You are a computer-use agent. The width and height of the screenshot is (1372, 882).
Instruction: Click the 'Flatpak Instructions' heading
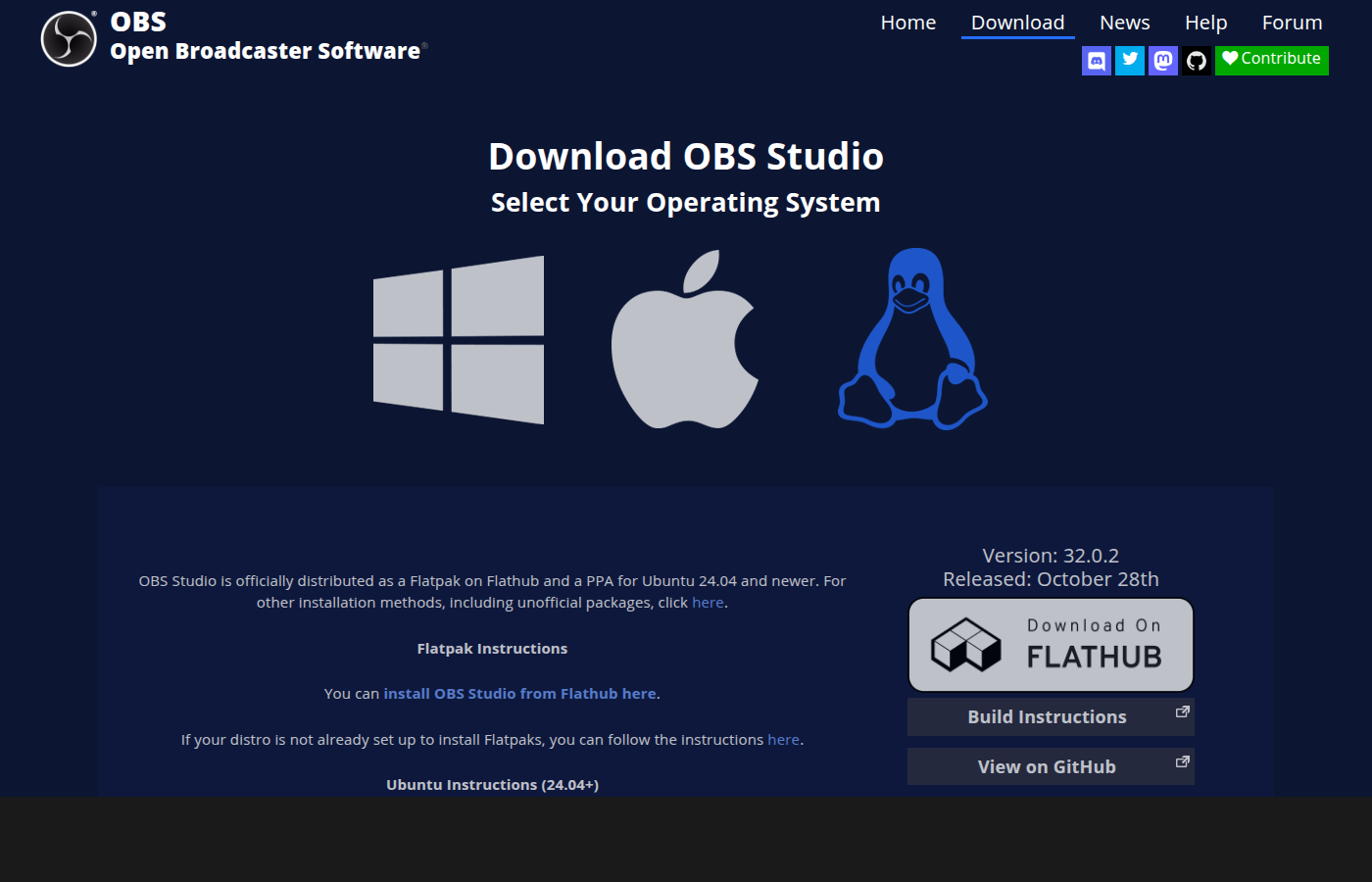(492, 649)
